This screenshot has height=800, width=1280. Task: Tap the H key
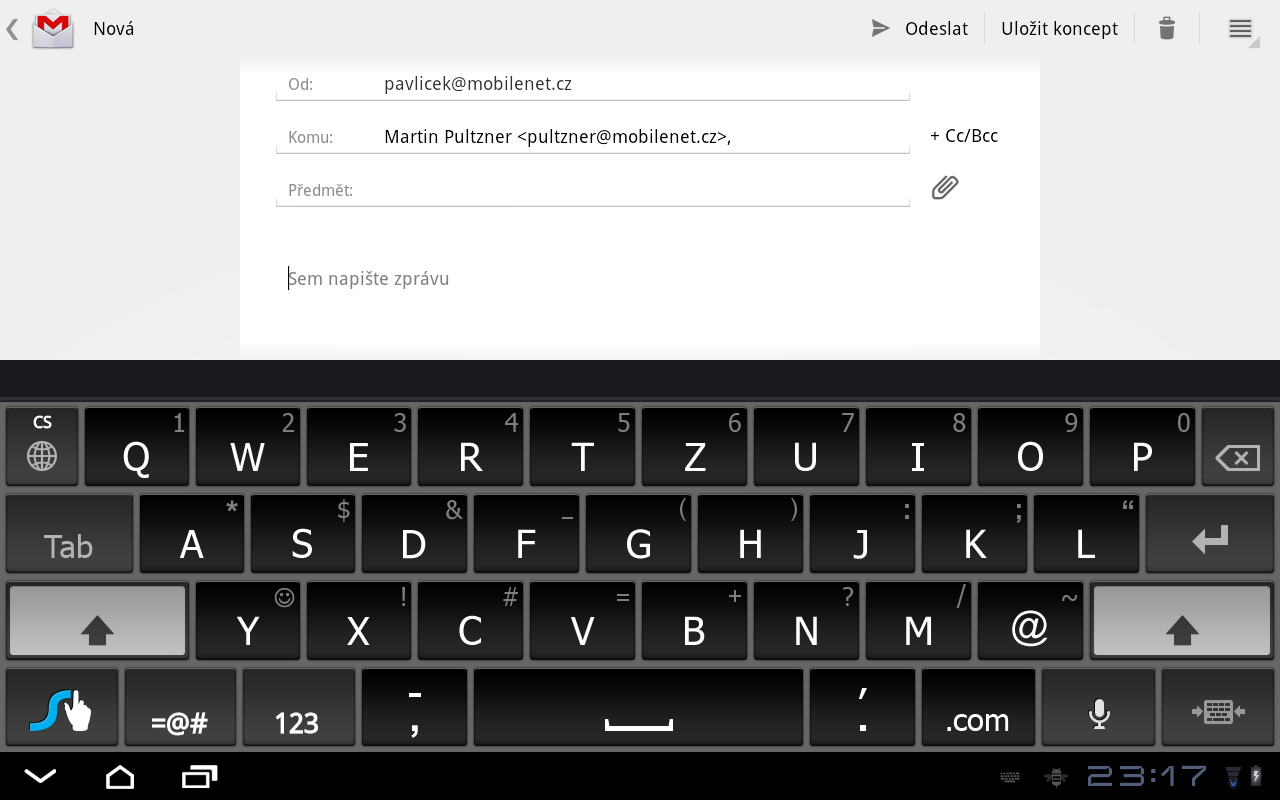(750, 534)
